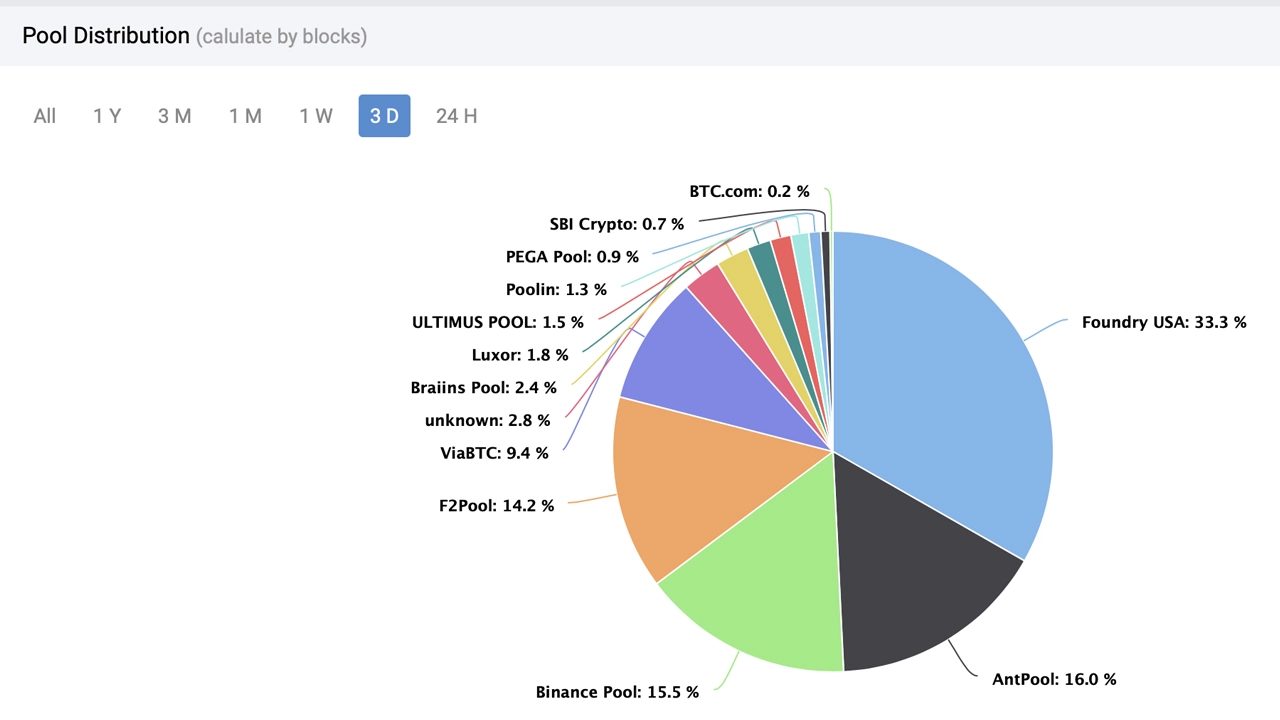1280x720 pixels.
Task: Select the ViaBTC: 9.4 % label
Action: pos(494,453)
